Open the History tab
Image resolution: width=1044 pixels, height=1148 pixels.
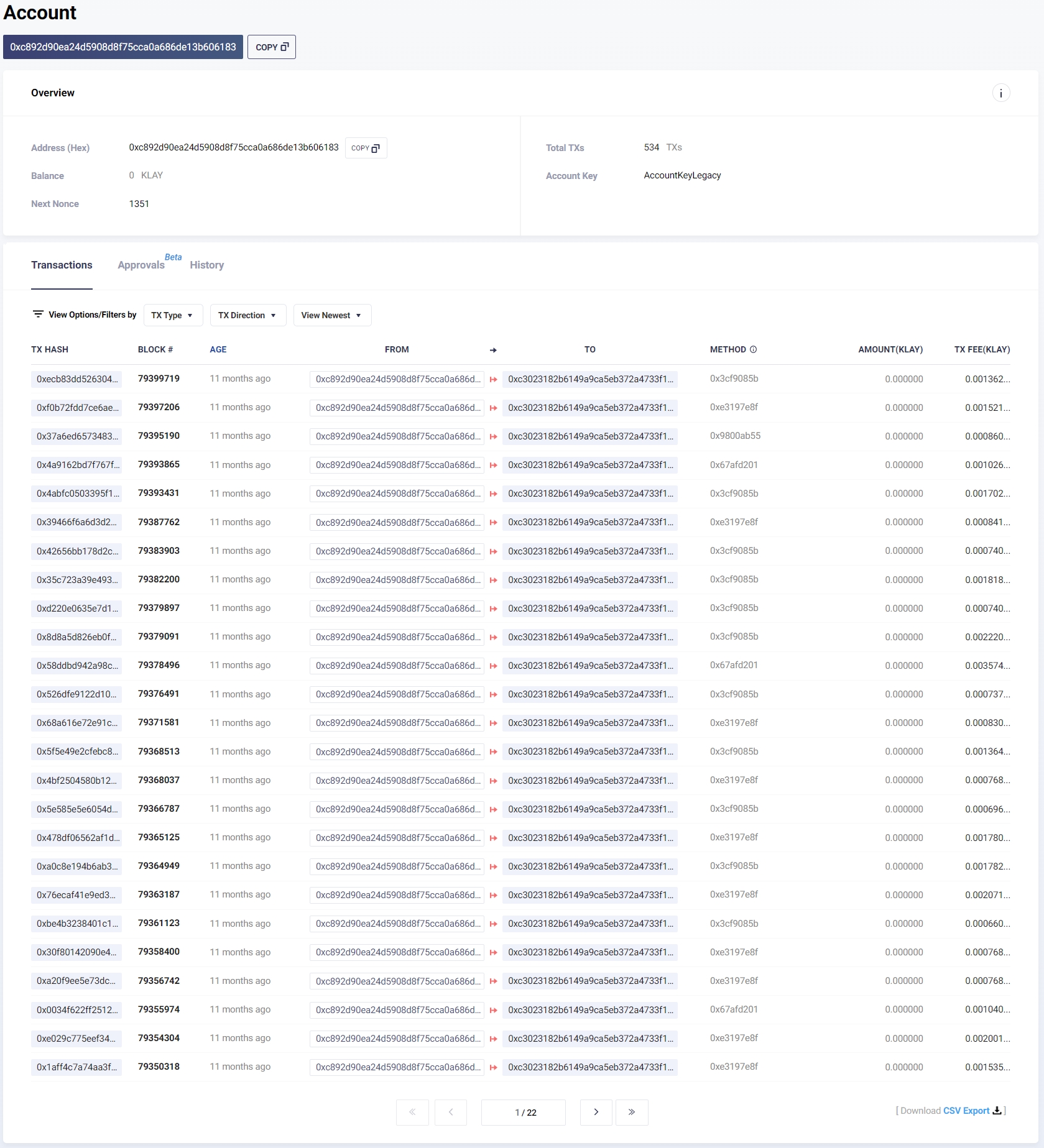tap(206, 265)
